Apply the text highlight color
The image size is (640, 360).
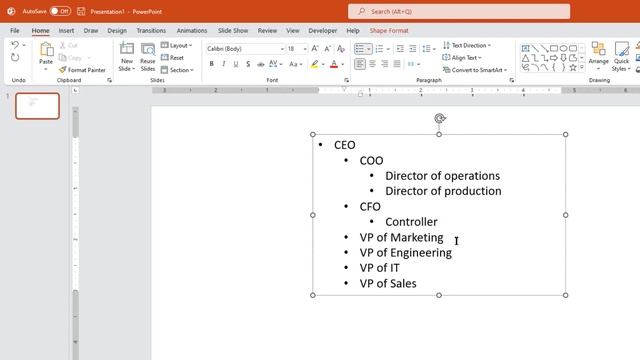point(314,64)
